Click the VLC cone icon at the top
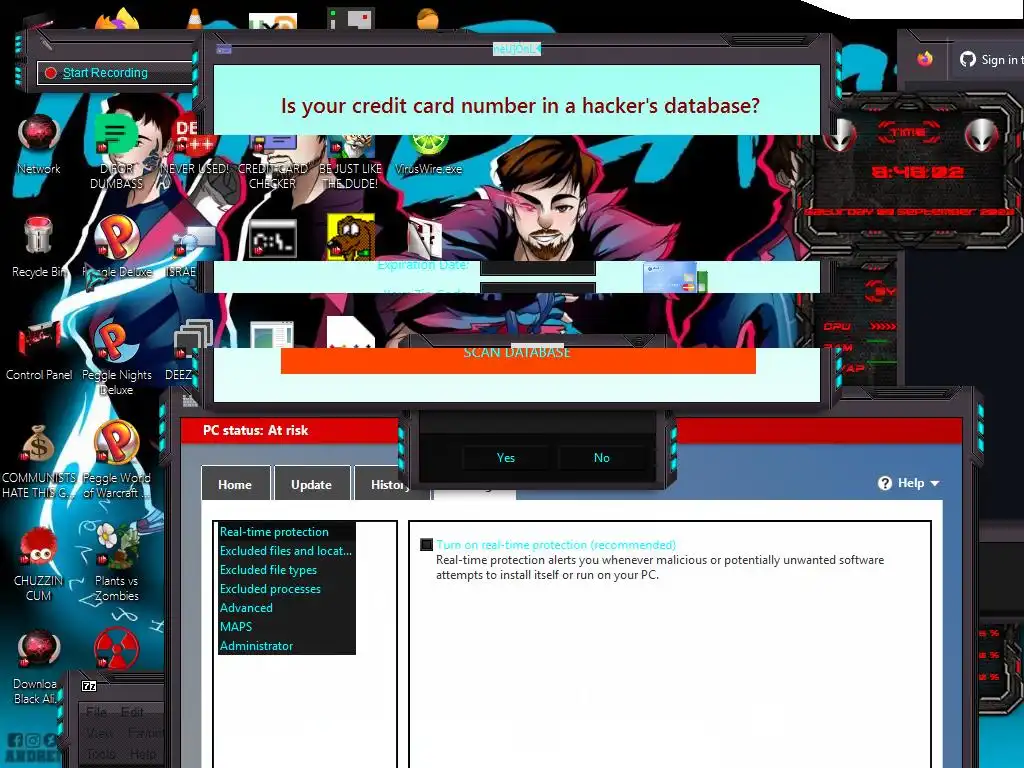Viewport: 1024px width, 768px height. point(195,18)
